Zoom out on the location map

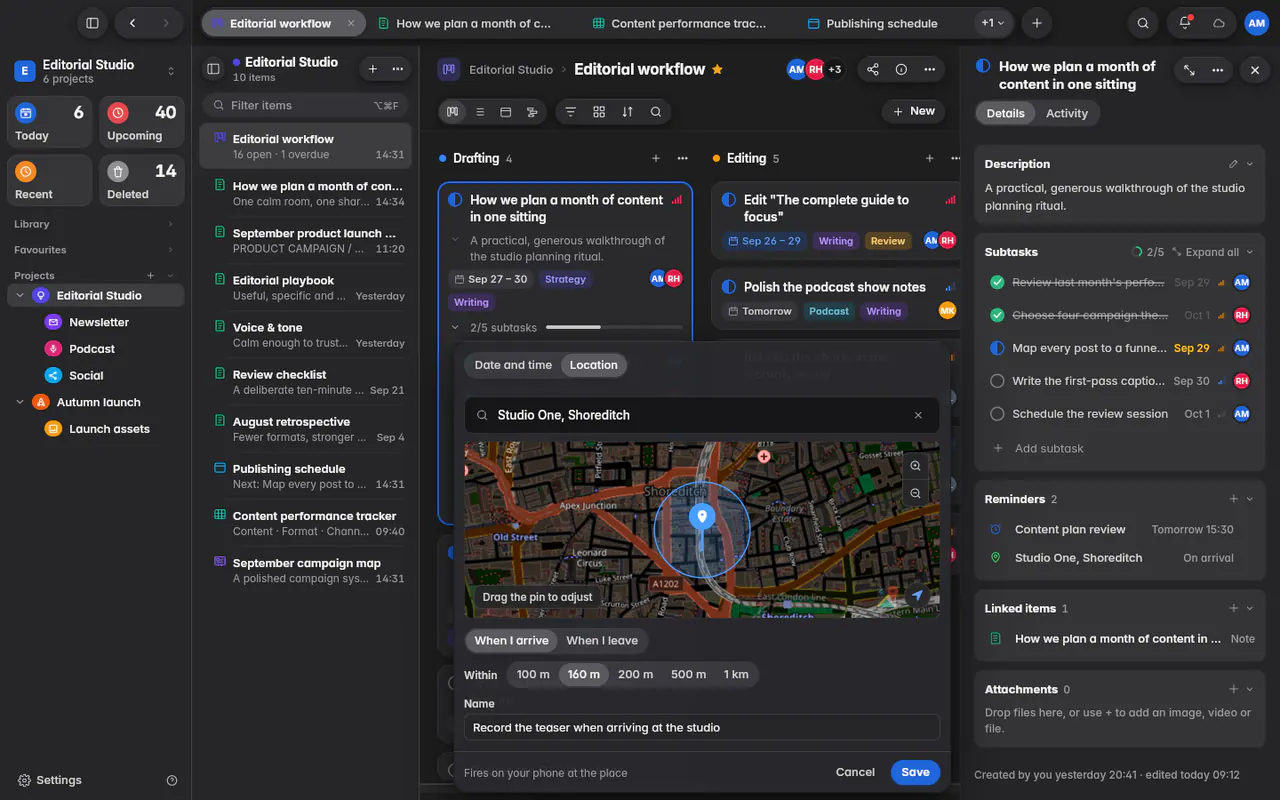click(915, 493)
